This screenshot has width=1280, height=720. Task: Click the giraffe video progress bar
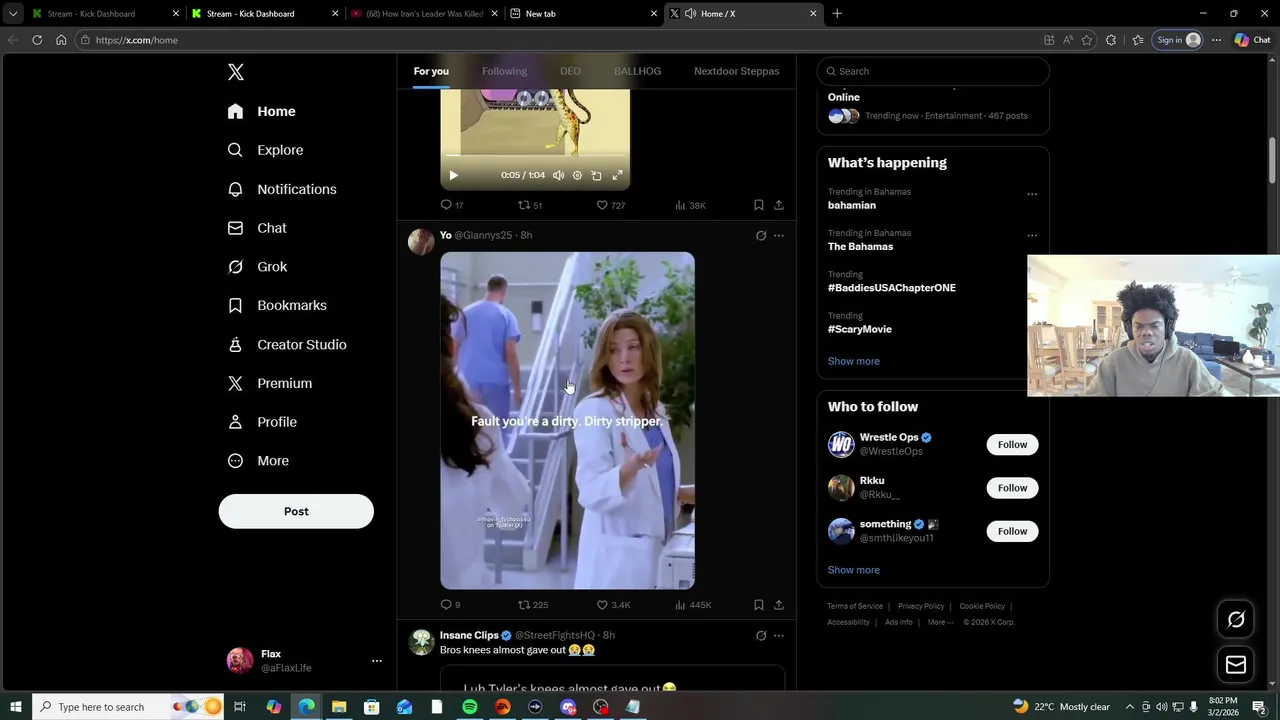[535, 155]
